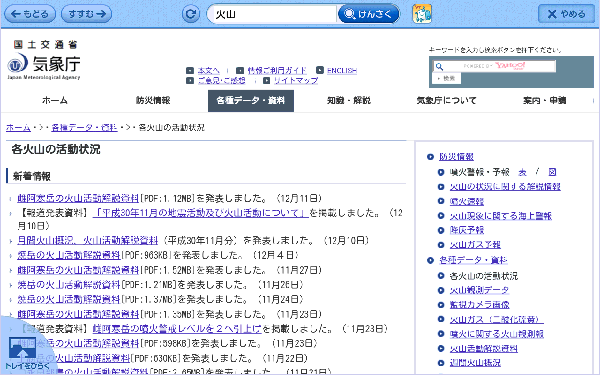Open sidebar 防災情報 link
600x375 pixels.
[x=456, y=157]
